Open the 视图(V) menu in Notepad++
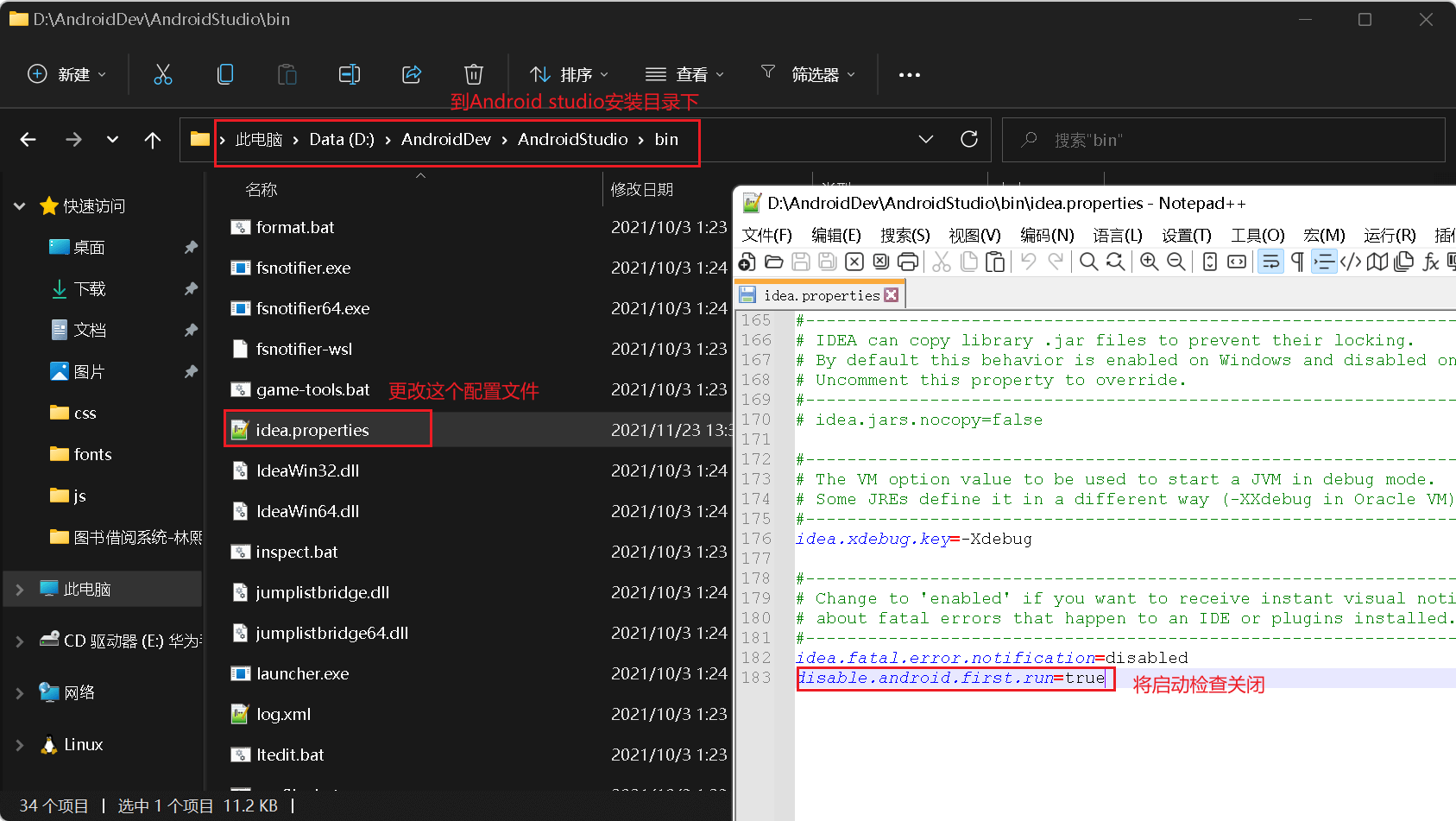 click(x=974, y=236)
